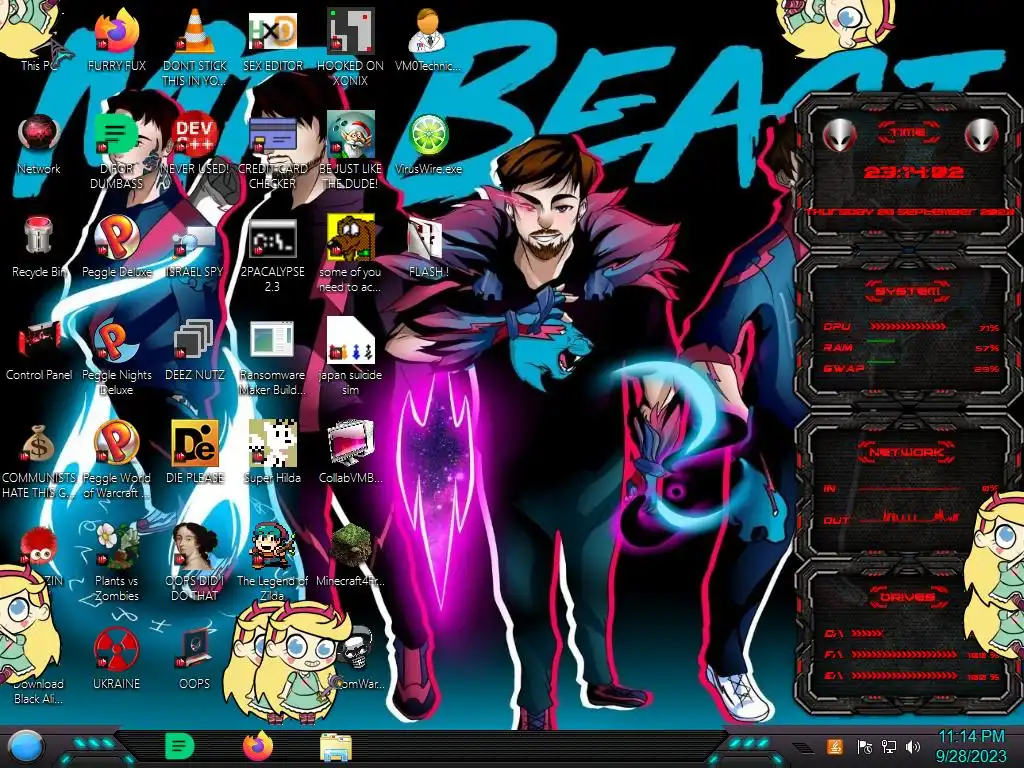Open the network status tray icon
Screen dimensions: 1024x768
(889, 746)
